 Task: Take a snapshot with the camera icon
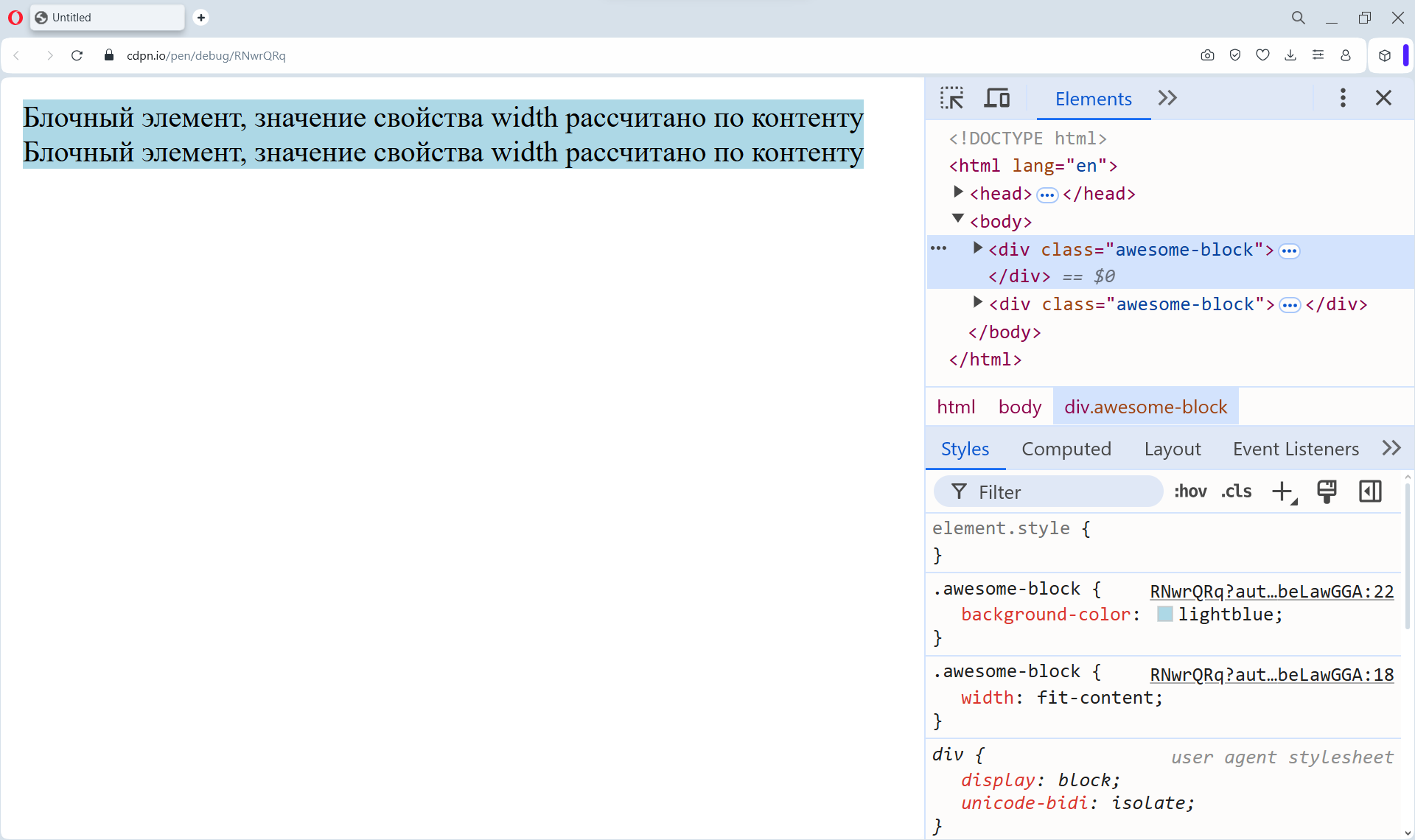click(x=1207, y=55)
